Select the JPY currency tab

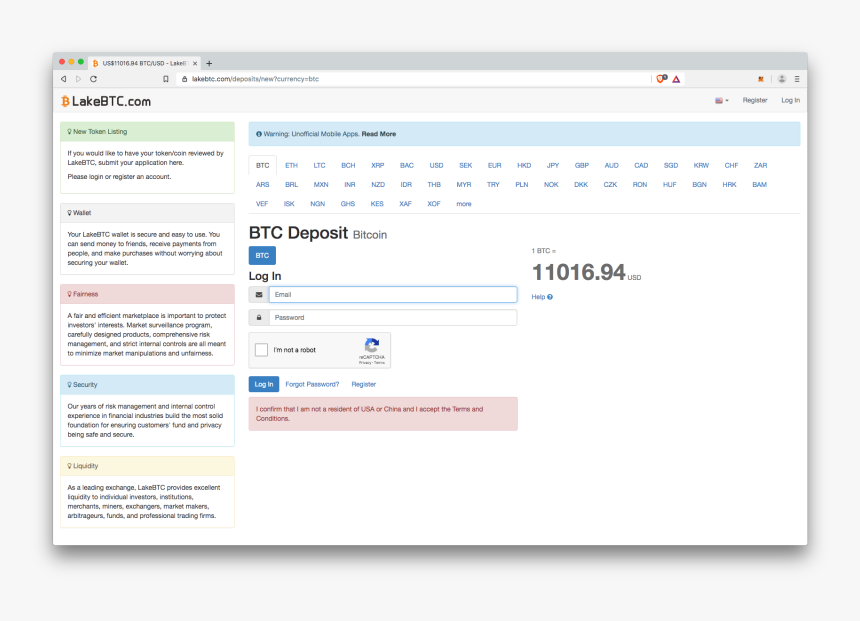pos(553,166)
